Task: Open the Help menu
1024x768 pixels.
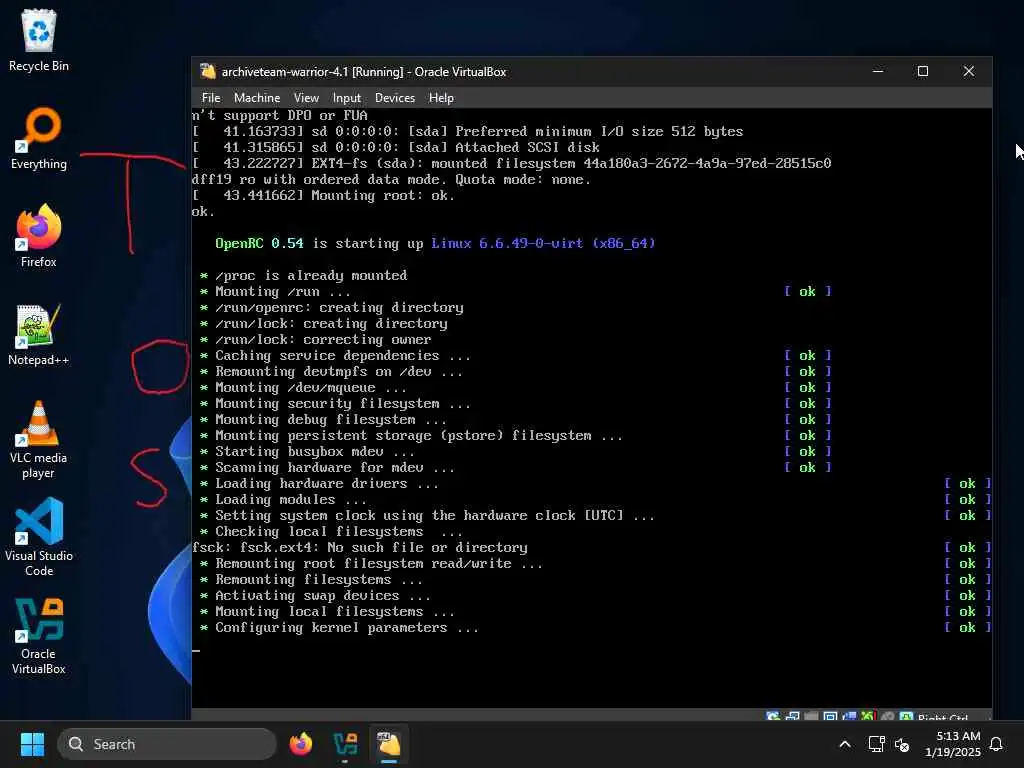Action: pyautogui.click(x=441, y=98)
